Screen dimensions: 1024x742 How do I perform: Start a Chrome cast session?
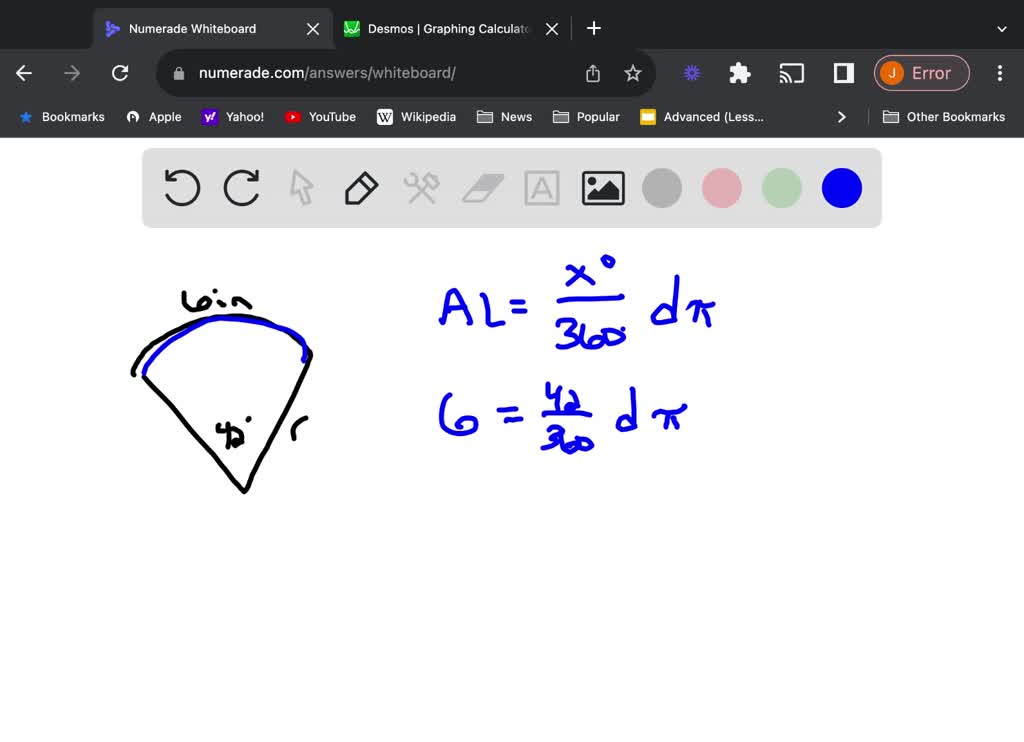[x=792, y=72]
